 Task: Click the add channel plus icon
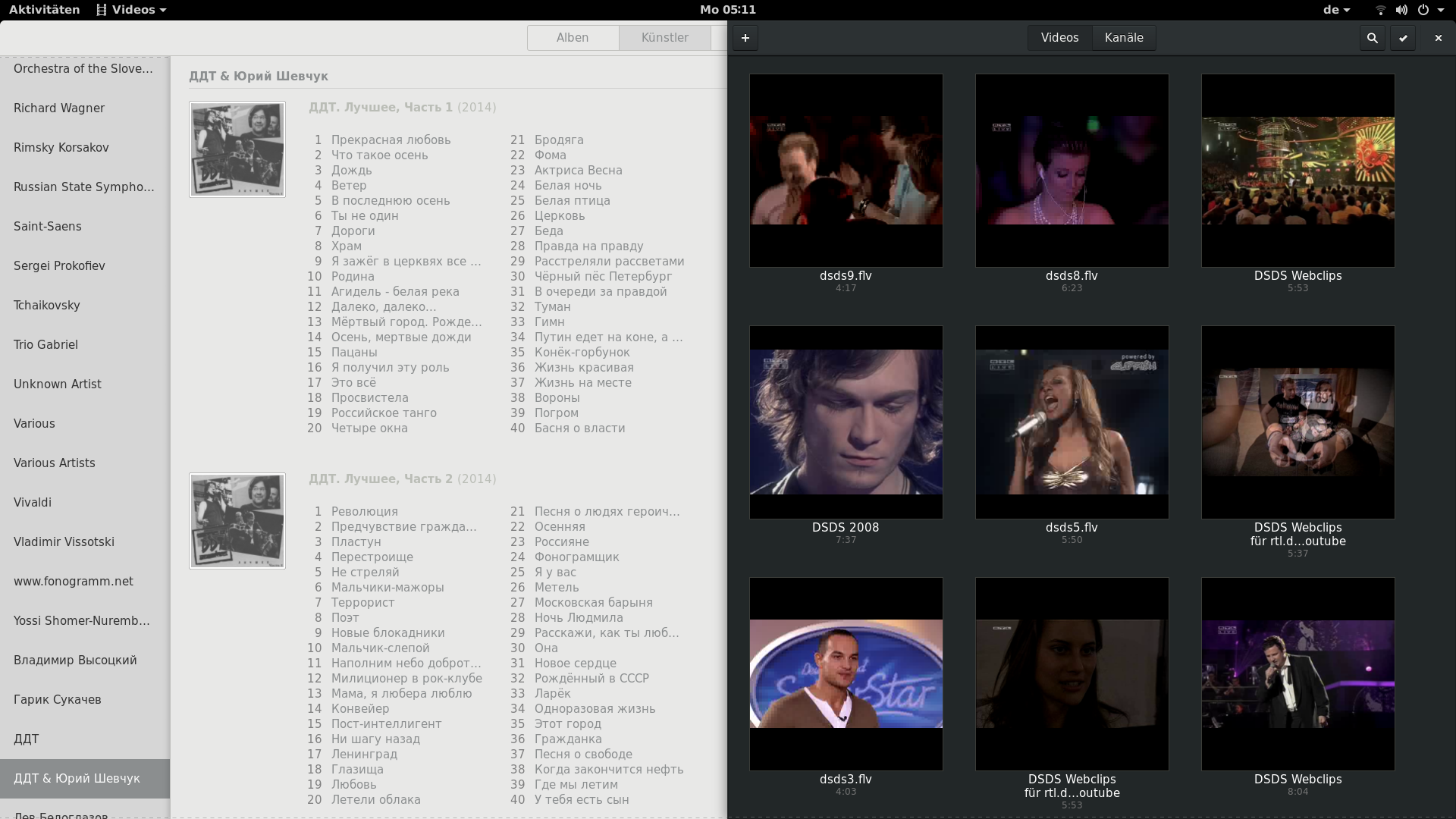click(745, 38)
